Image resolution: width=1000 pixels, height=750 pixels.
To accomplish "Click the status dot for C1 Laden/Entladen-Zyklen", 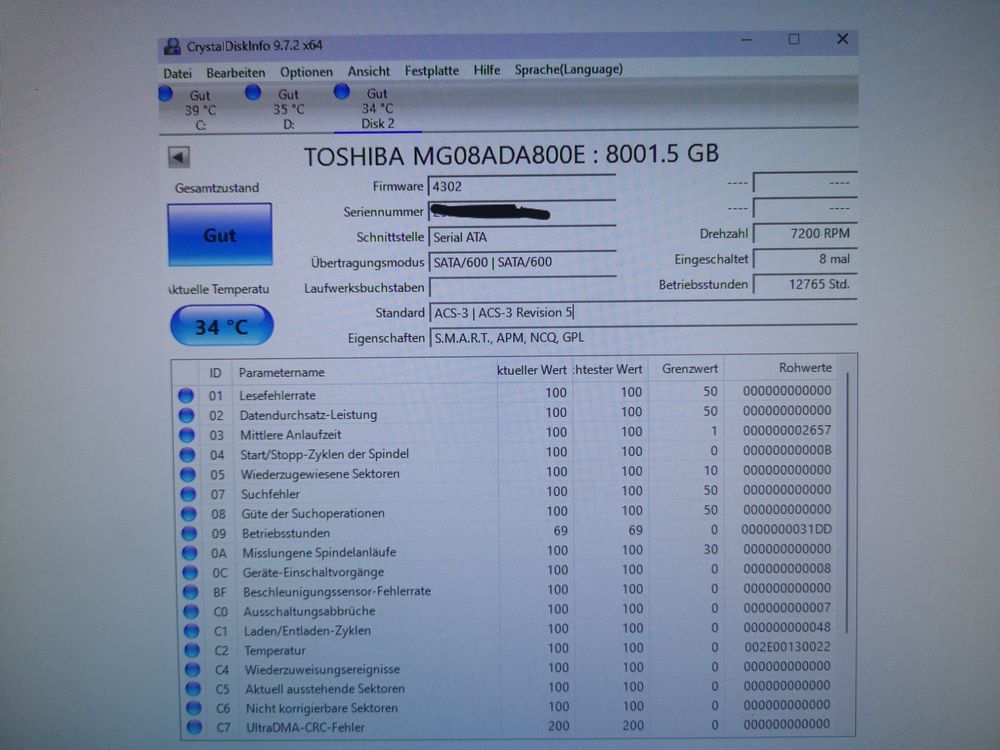I will coord(191,631).
